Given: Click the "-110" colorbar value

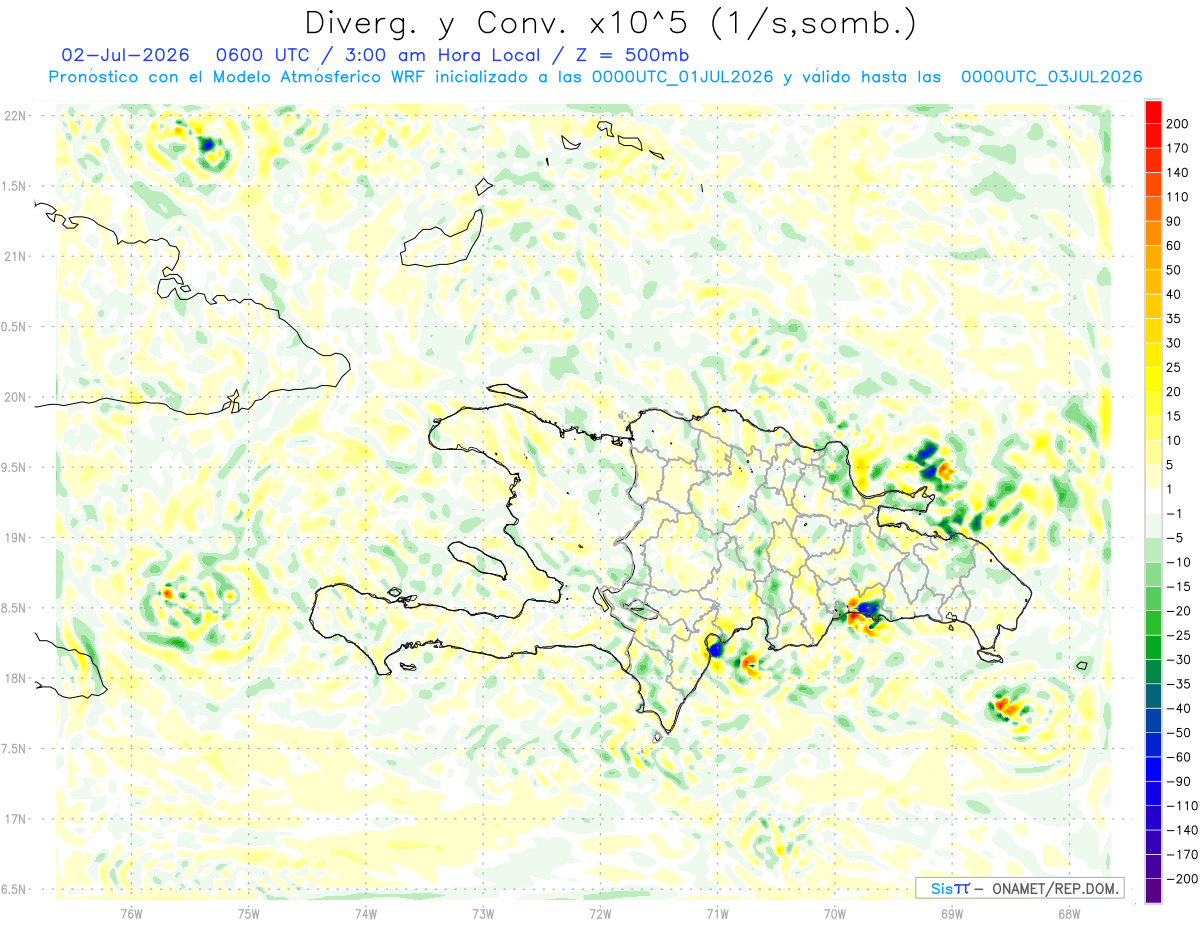Looking at the screenshot, I should pos(1183,806).
